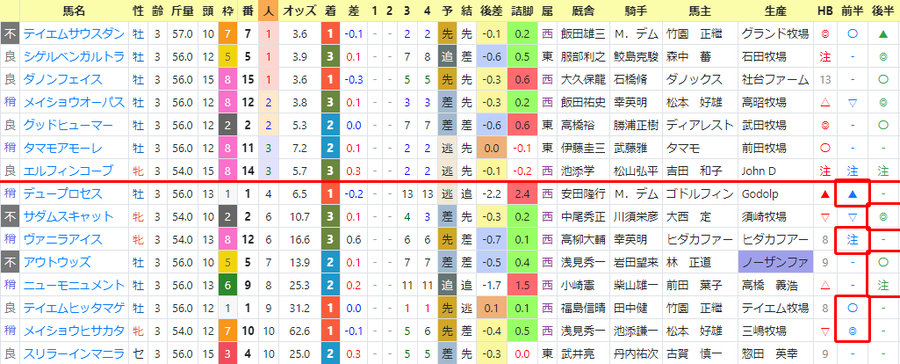This screenshot has height=364, width=900.
Task: Select breeder 社台ファーム
Action: [775, 79]
